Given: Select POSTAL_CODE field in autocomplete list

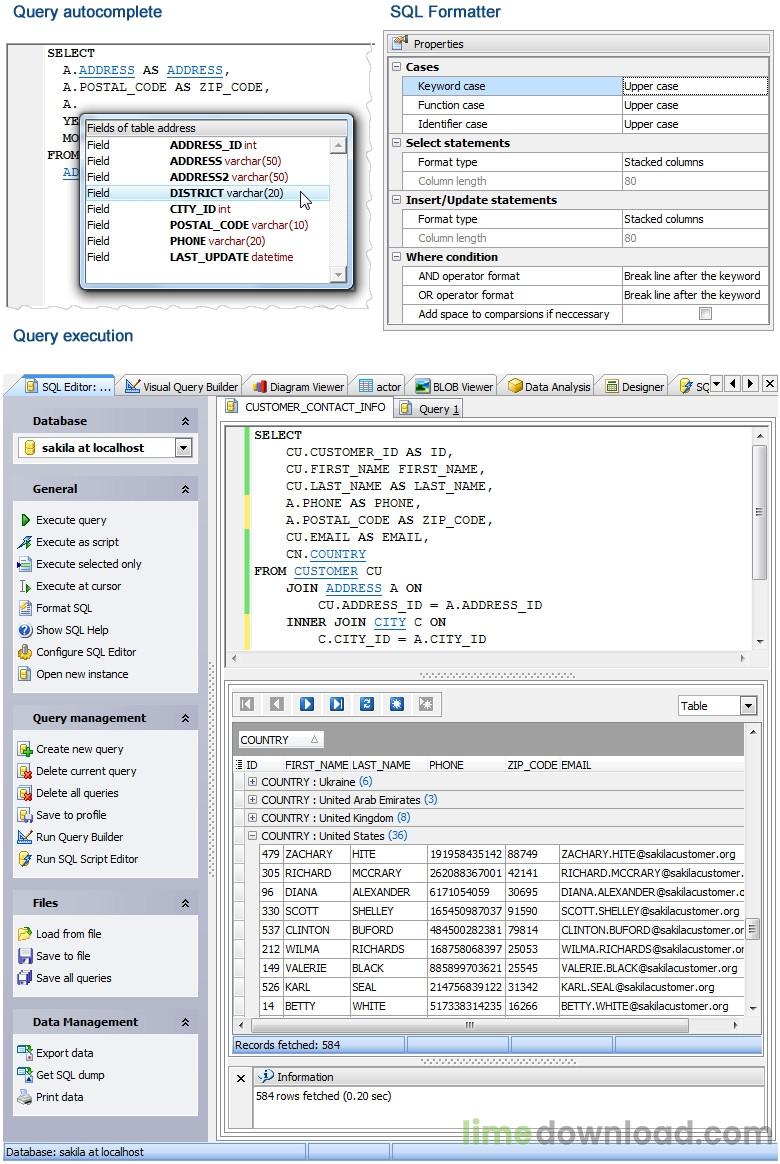Looking at the screenshot, I should 207,225.
